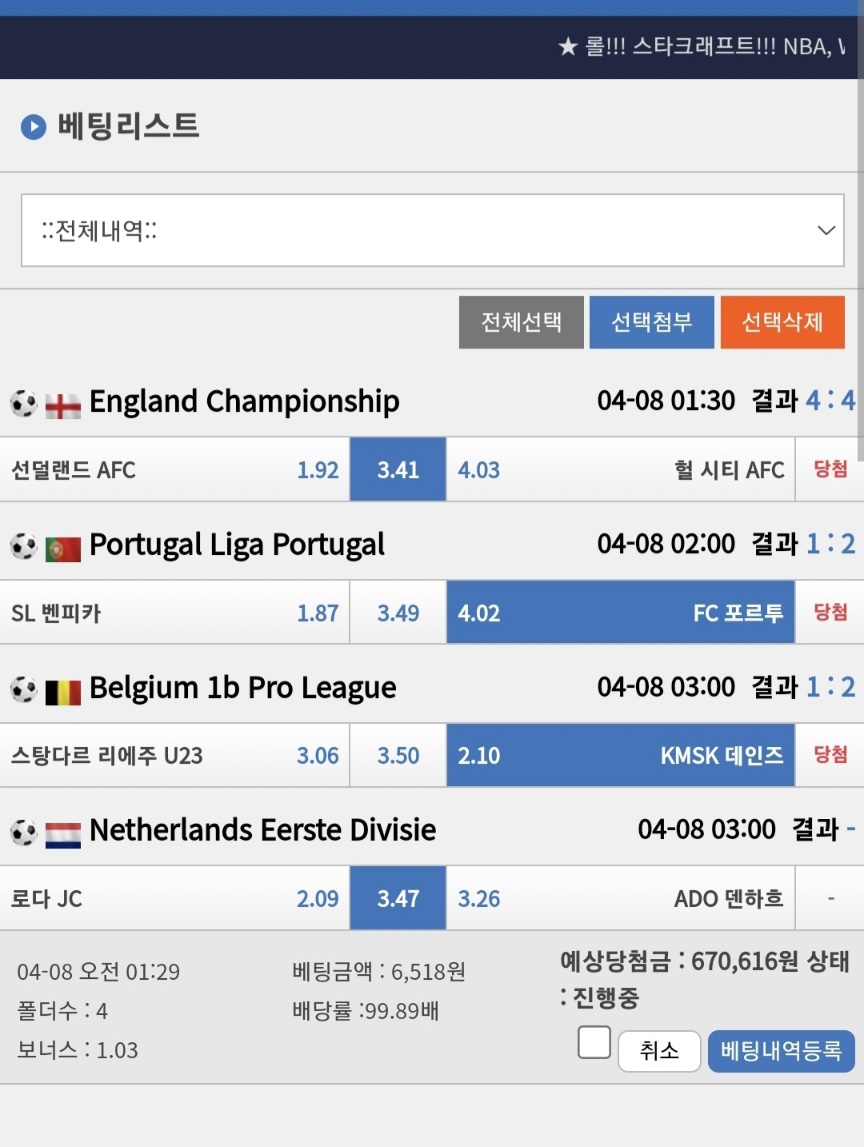Viewport: 864px width, 1147px height.
Task: Click the chevron arrow of 전체내역 combo box
Action: tap(826, 230)
